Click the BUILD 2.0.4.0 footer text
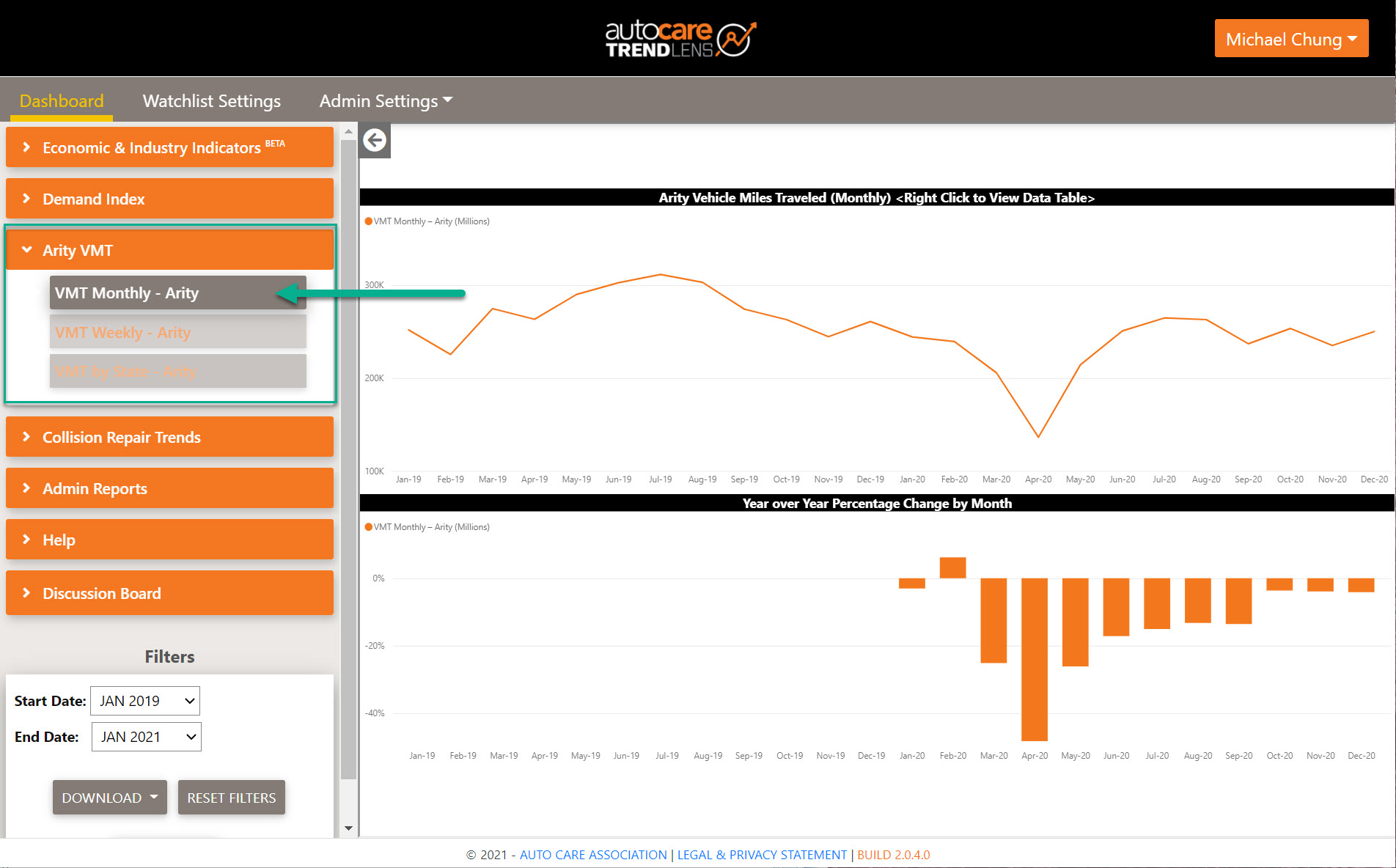The width and height of the screenshot is (1396, 868). (x=893, y=855)
